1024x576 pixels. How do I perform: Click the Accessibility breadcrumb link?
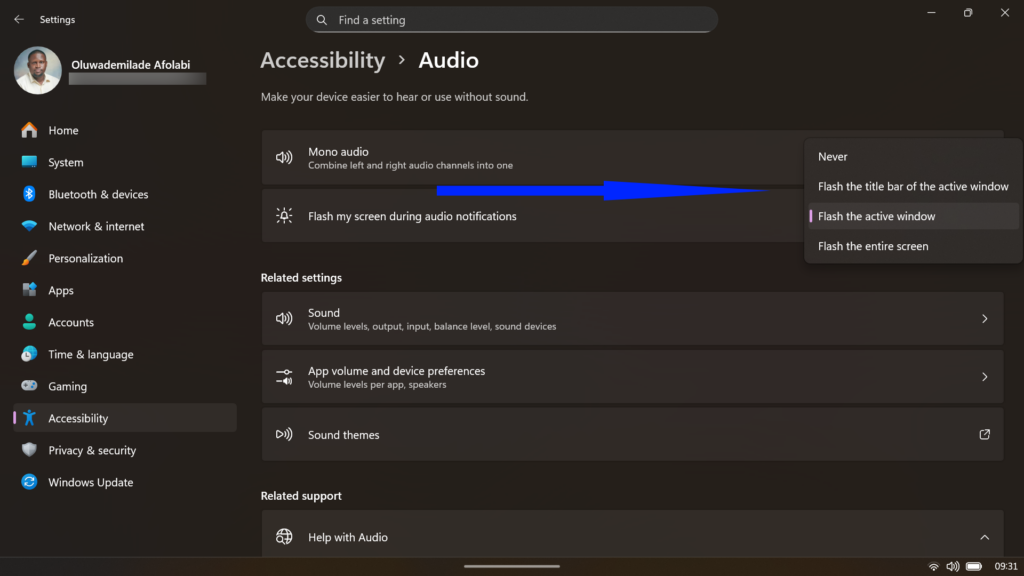pos(322,60)
